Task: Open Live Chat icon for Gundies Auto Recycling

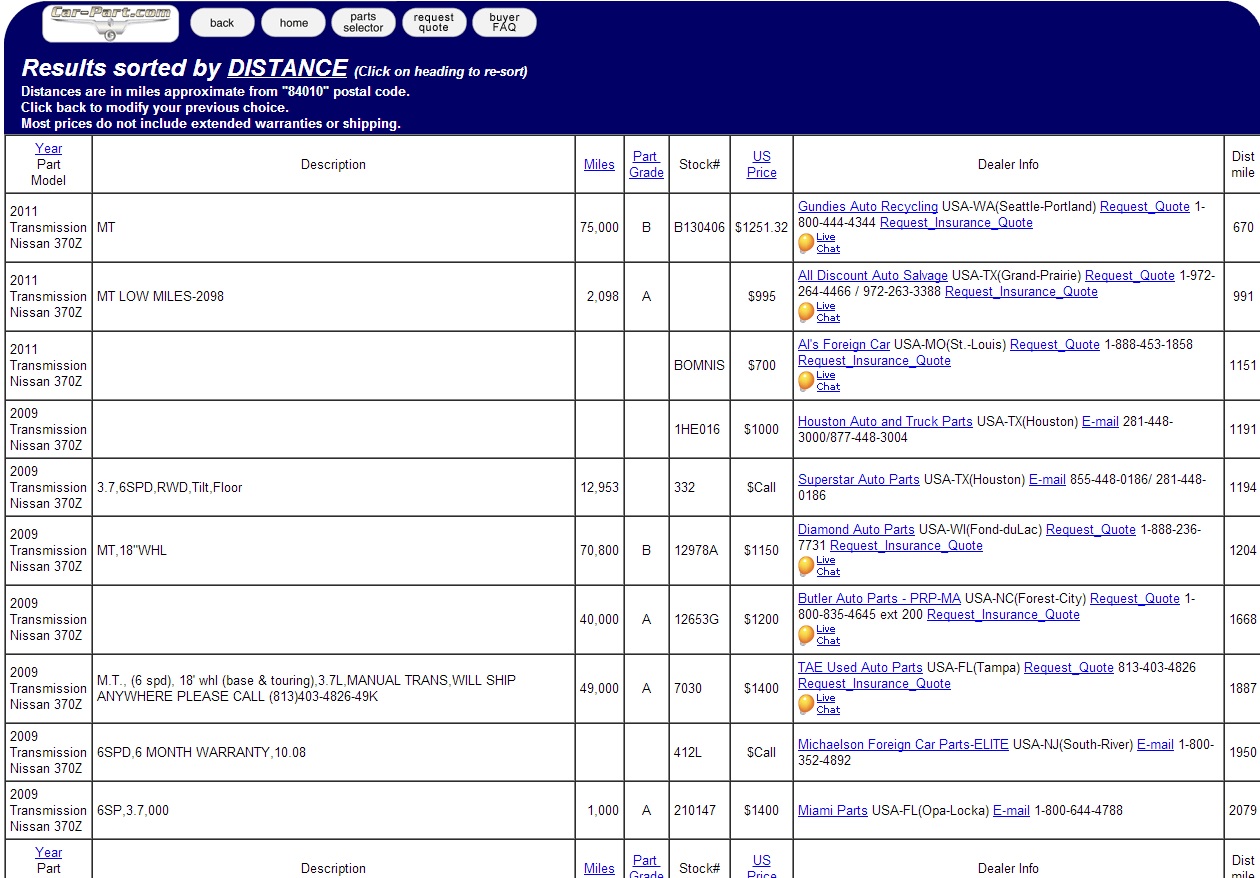Action: tap(806, 243)
